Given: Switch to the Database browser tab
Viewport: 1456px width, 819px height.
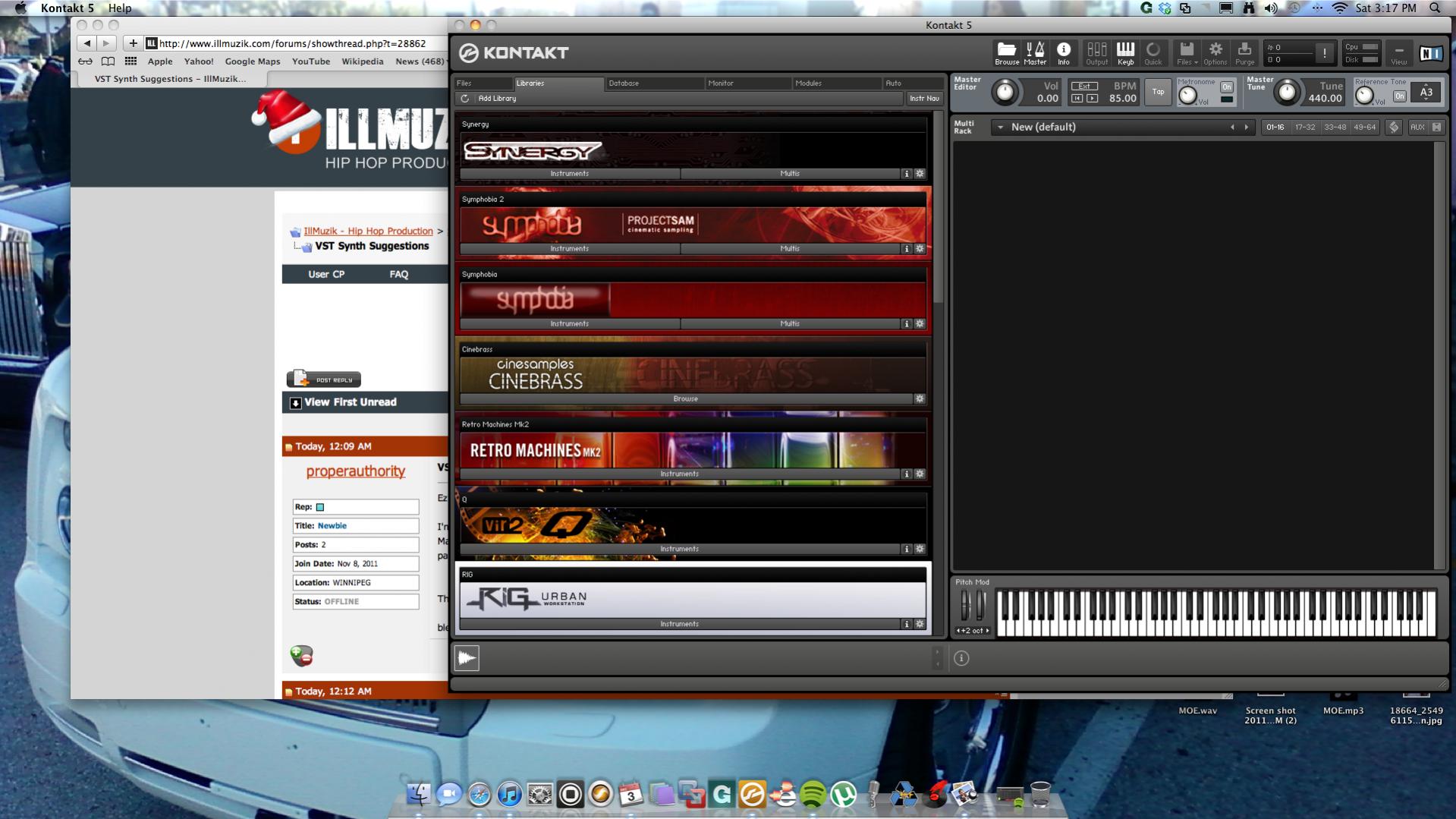Looking at the screenshot, I should 653,83.
